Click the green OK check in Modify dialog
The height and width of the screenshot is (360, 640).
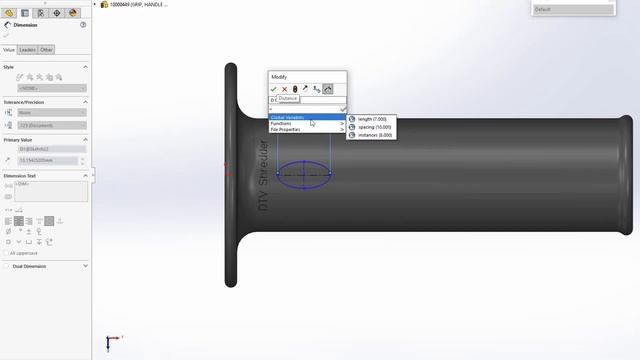(273, 89)
